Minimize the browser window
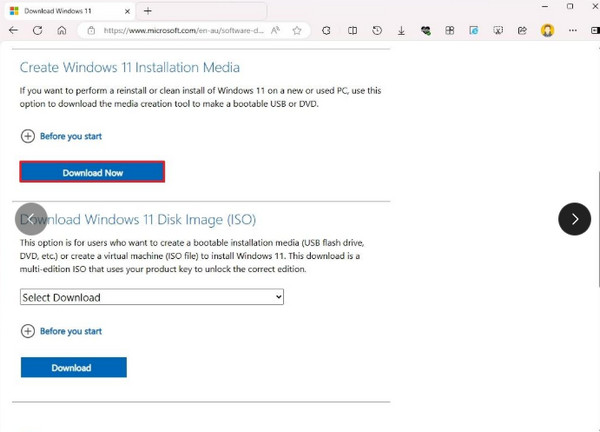Screen dimensions: 600x432 [x=545, y=7]
